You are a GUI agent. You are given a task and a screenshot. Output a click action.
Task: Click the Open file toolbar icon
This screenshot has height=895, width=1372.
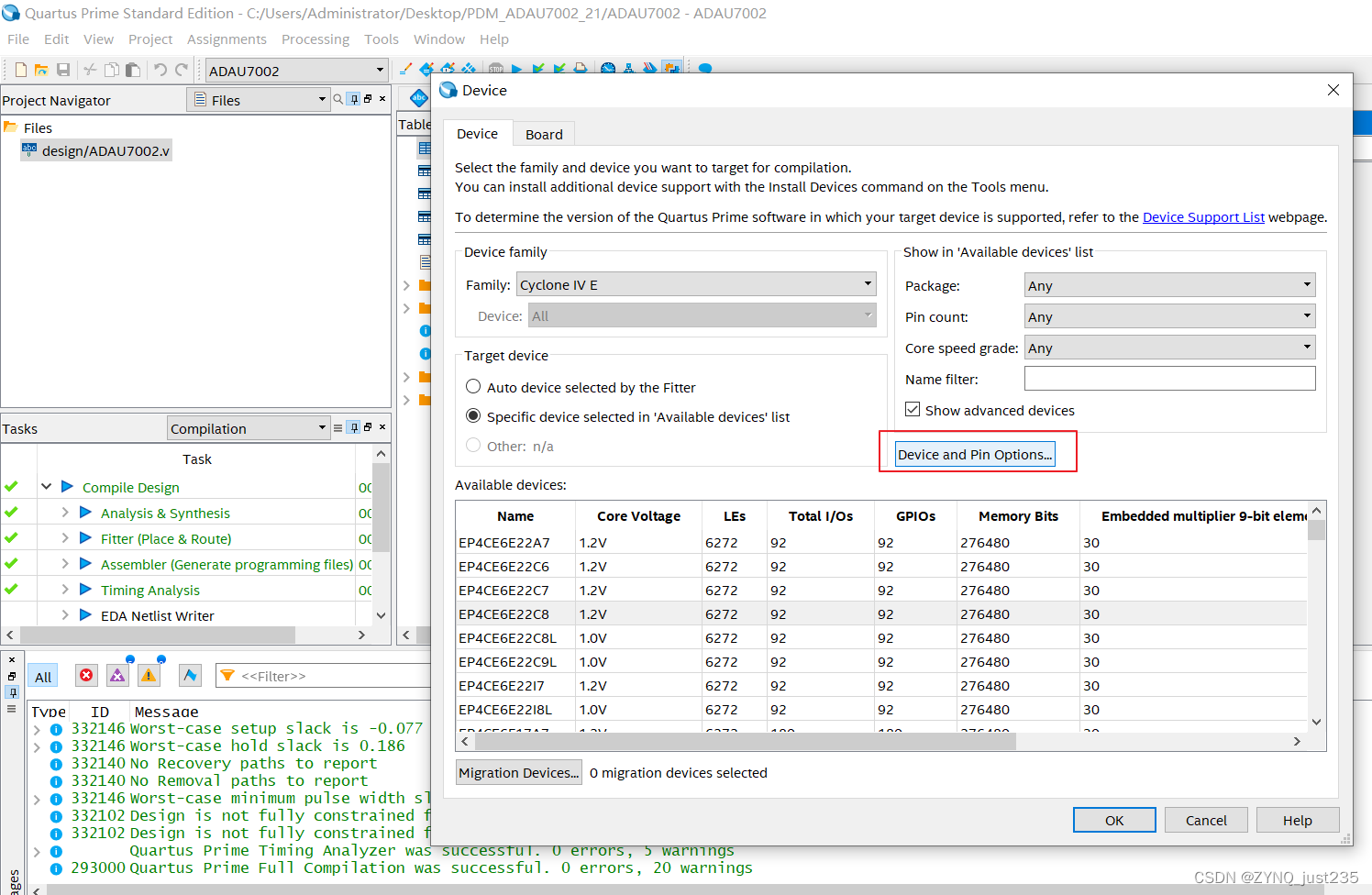click(x=41, y=70)
